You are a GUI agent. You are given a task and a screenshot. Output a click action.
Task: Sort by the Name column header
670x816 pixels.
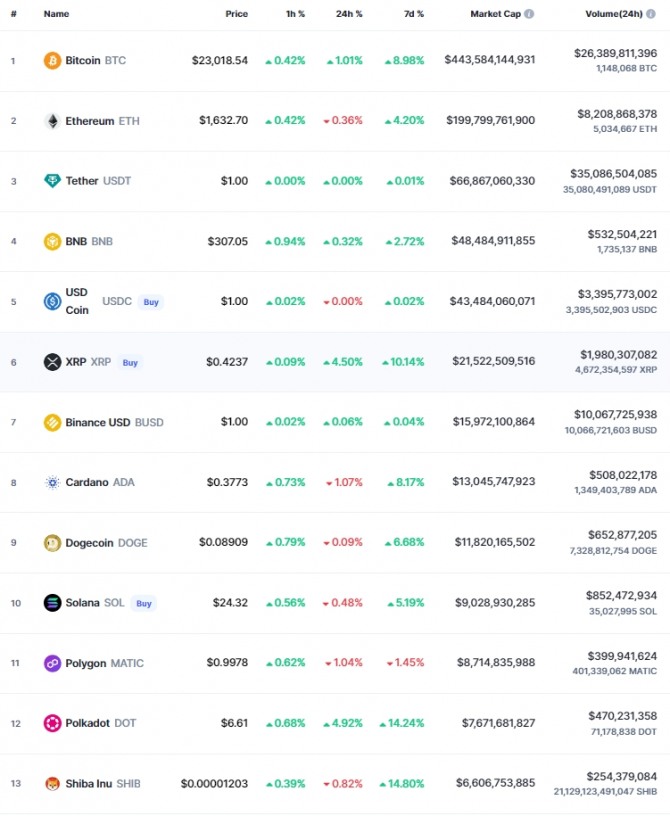point(56,14)
